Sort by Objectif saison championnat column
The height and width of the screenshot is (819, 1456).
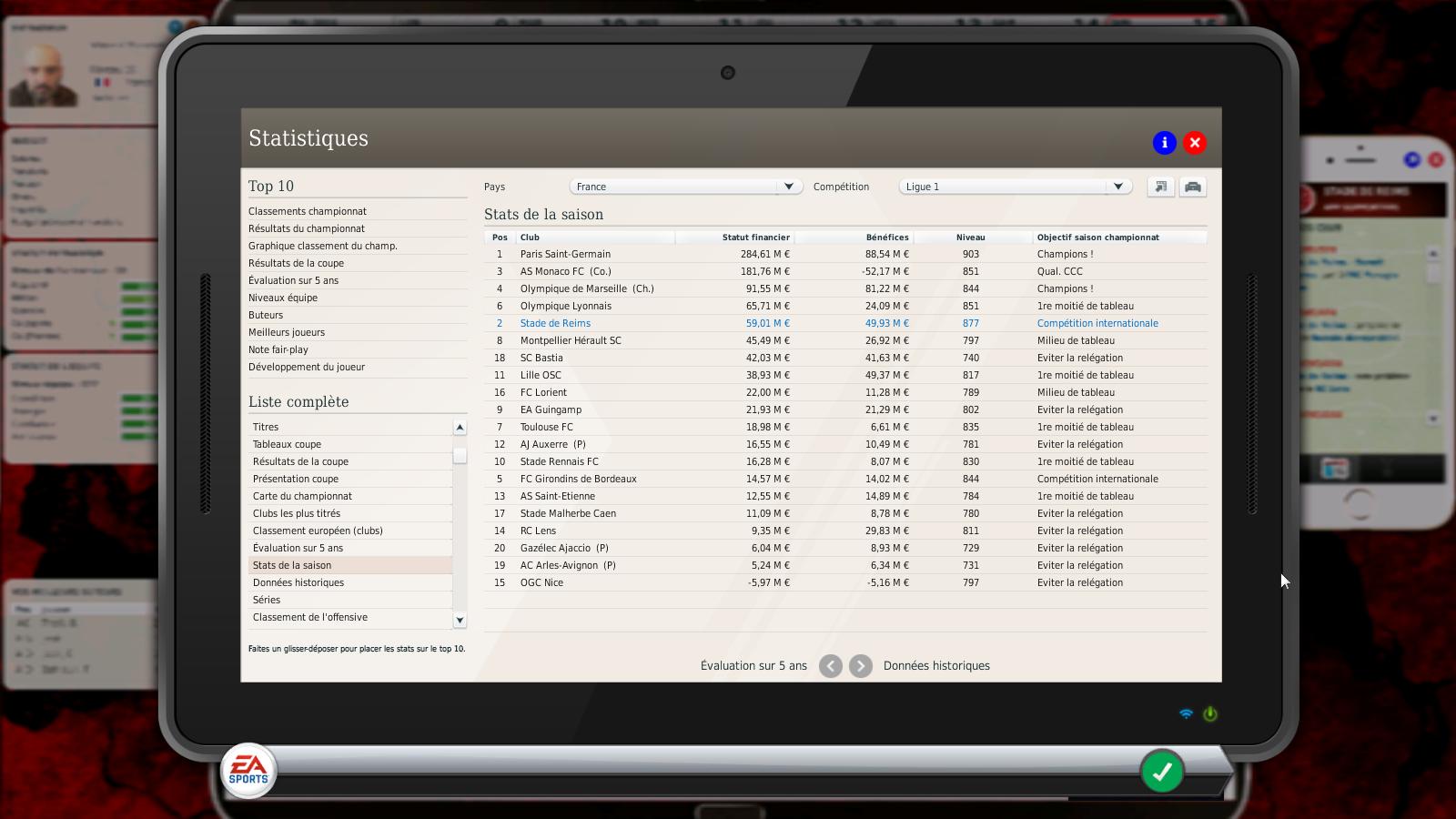[1120, 238]
